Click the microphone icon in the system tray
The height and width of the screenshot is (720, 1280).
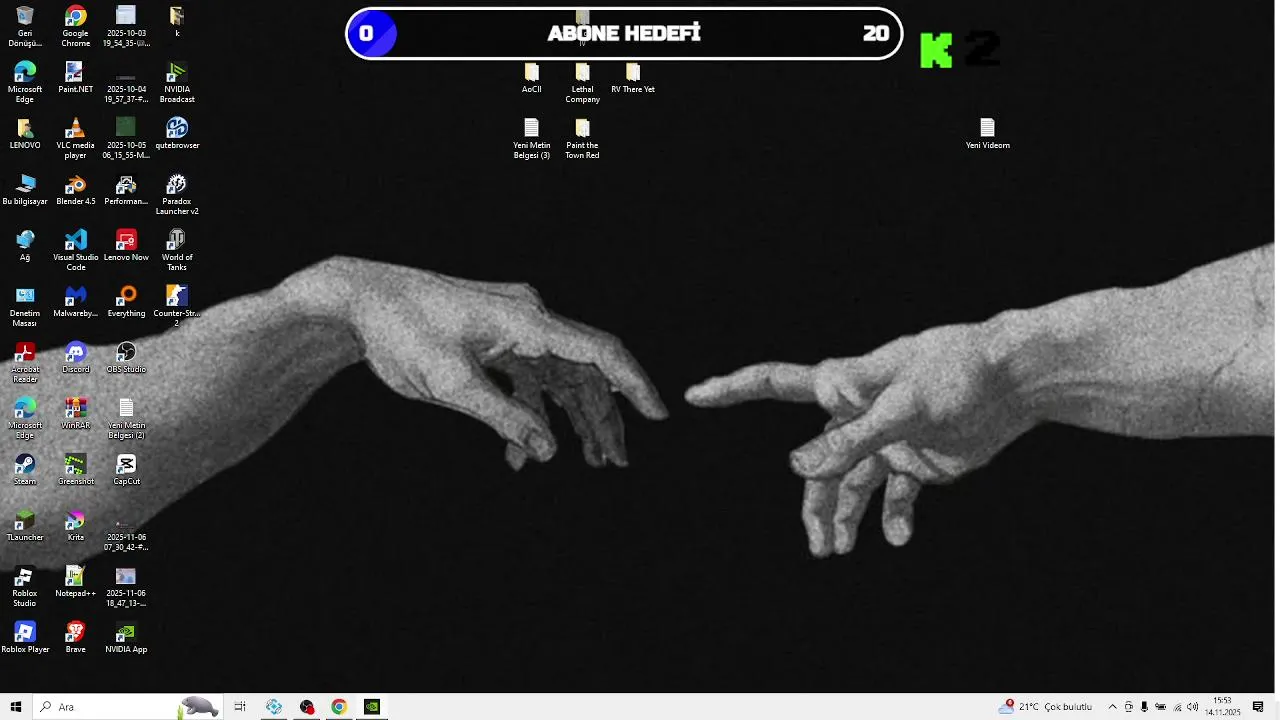(1144, 707)
